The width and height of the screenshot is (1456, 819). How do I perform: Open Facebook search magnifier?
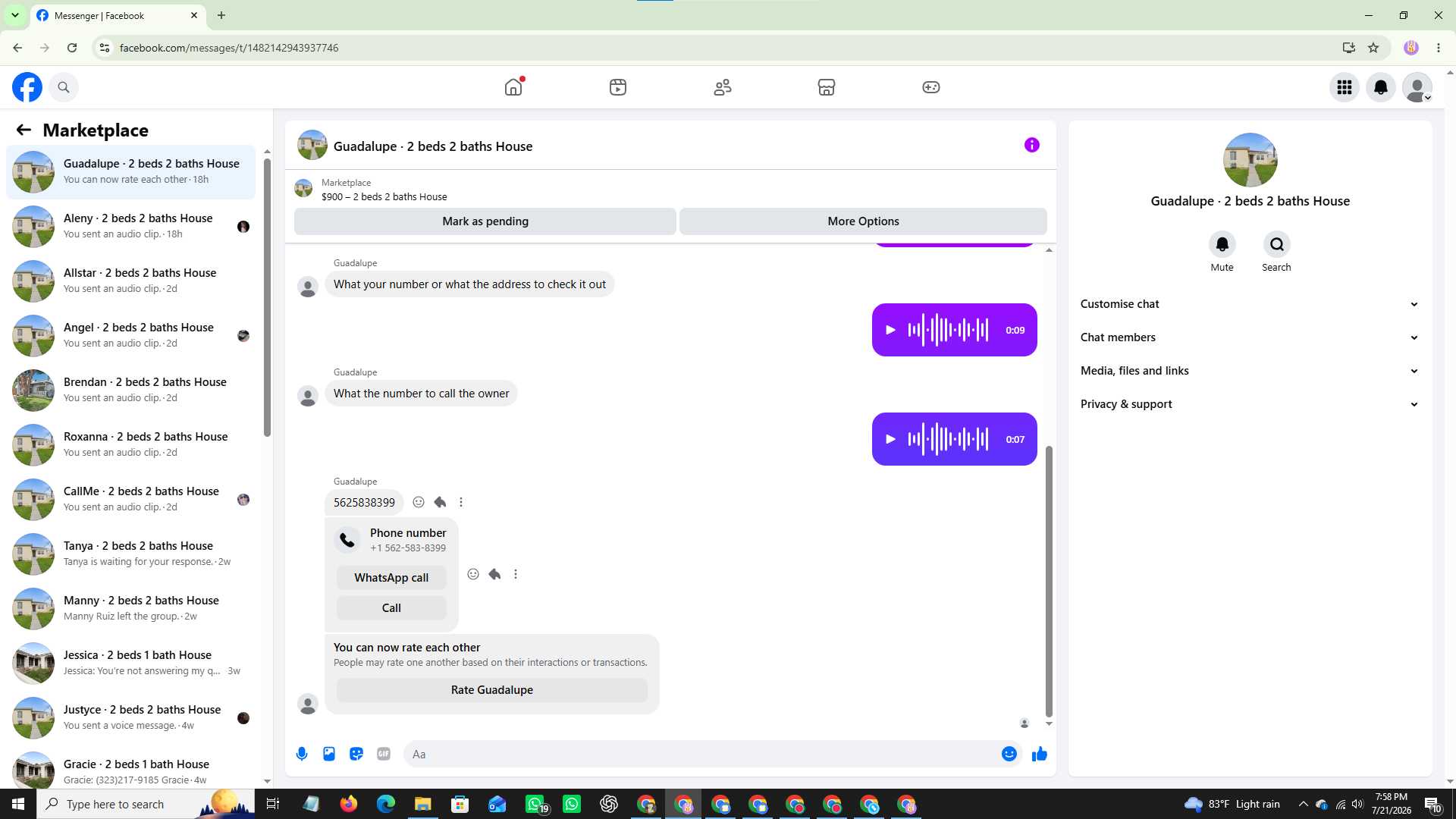click(64, 87)
